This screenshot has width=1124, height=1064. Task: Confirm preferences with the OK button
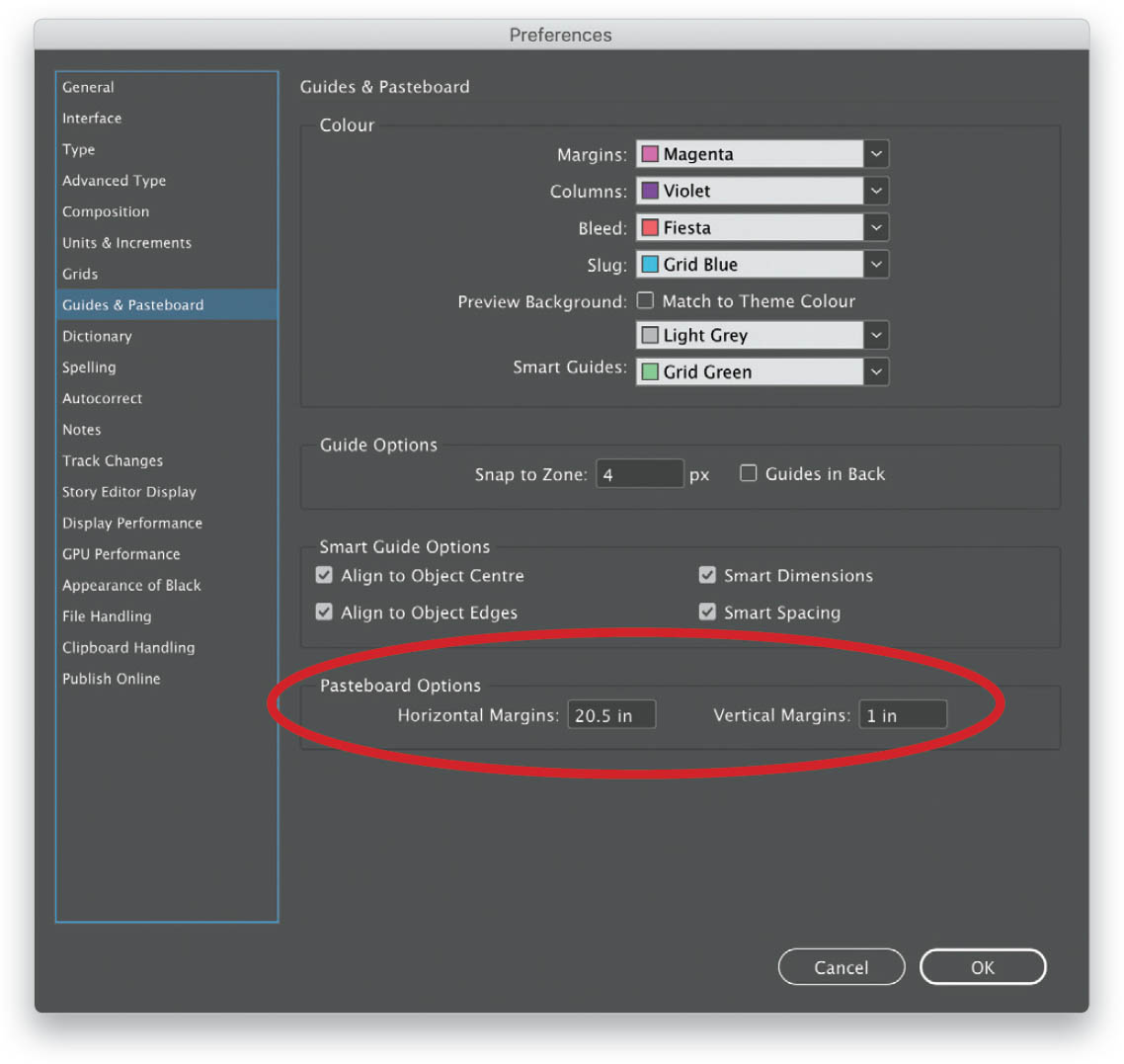coord(983,966)
